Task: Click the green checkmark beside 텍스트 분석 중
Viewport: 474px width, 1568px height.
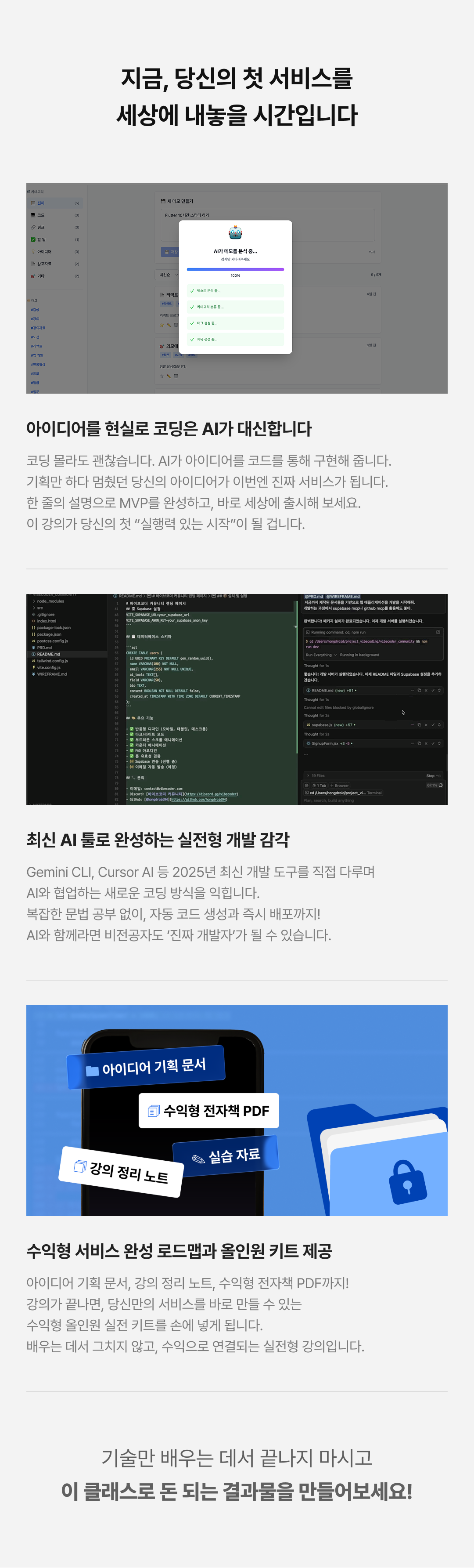Action: pos(192,291)
